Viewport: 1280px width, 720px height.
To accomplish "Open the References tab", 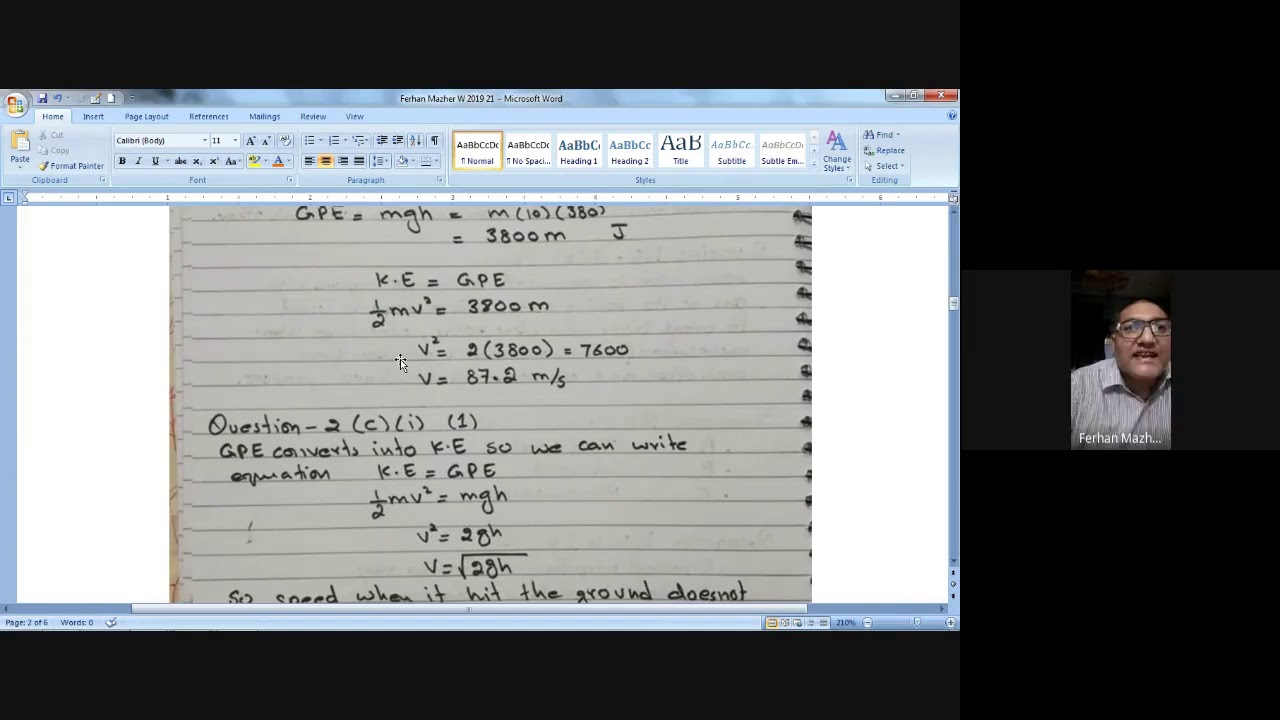I will [x=209, y=117].
